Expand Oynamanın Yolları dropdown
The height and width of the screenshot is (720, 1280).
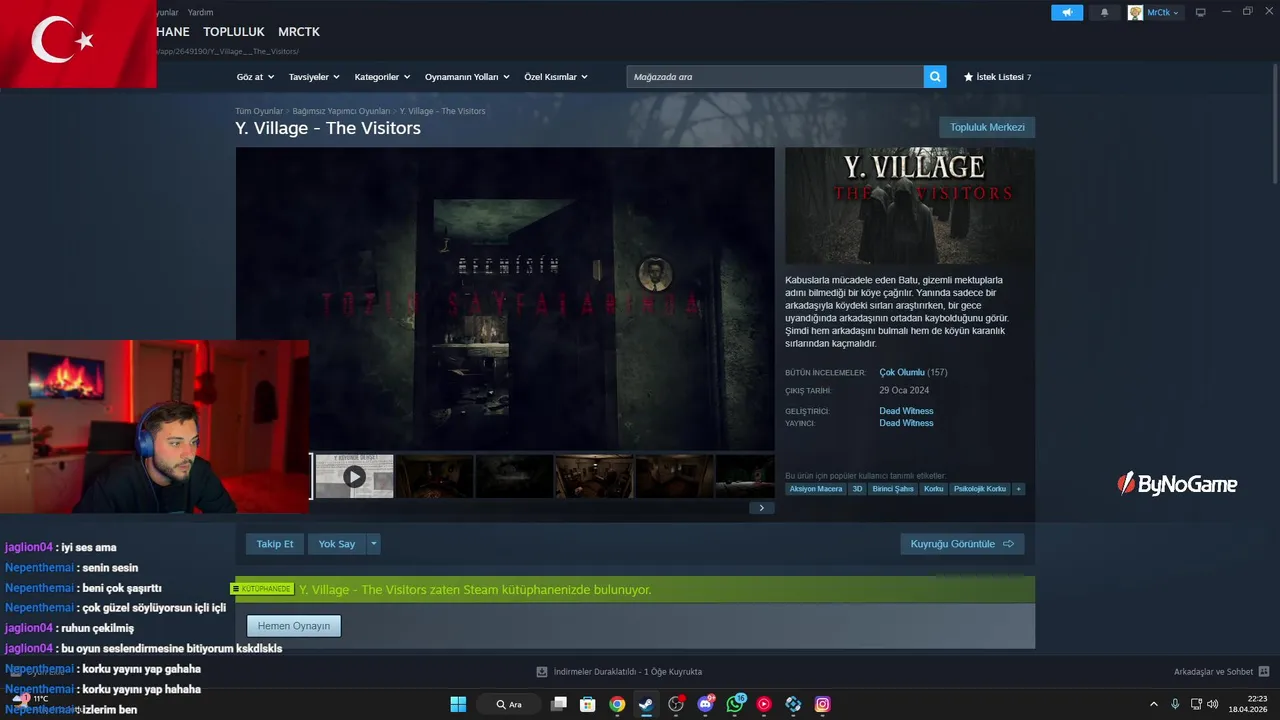pos(467,77)
